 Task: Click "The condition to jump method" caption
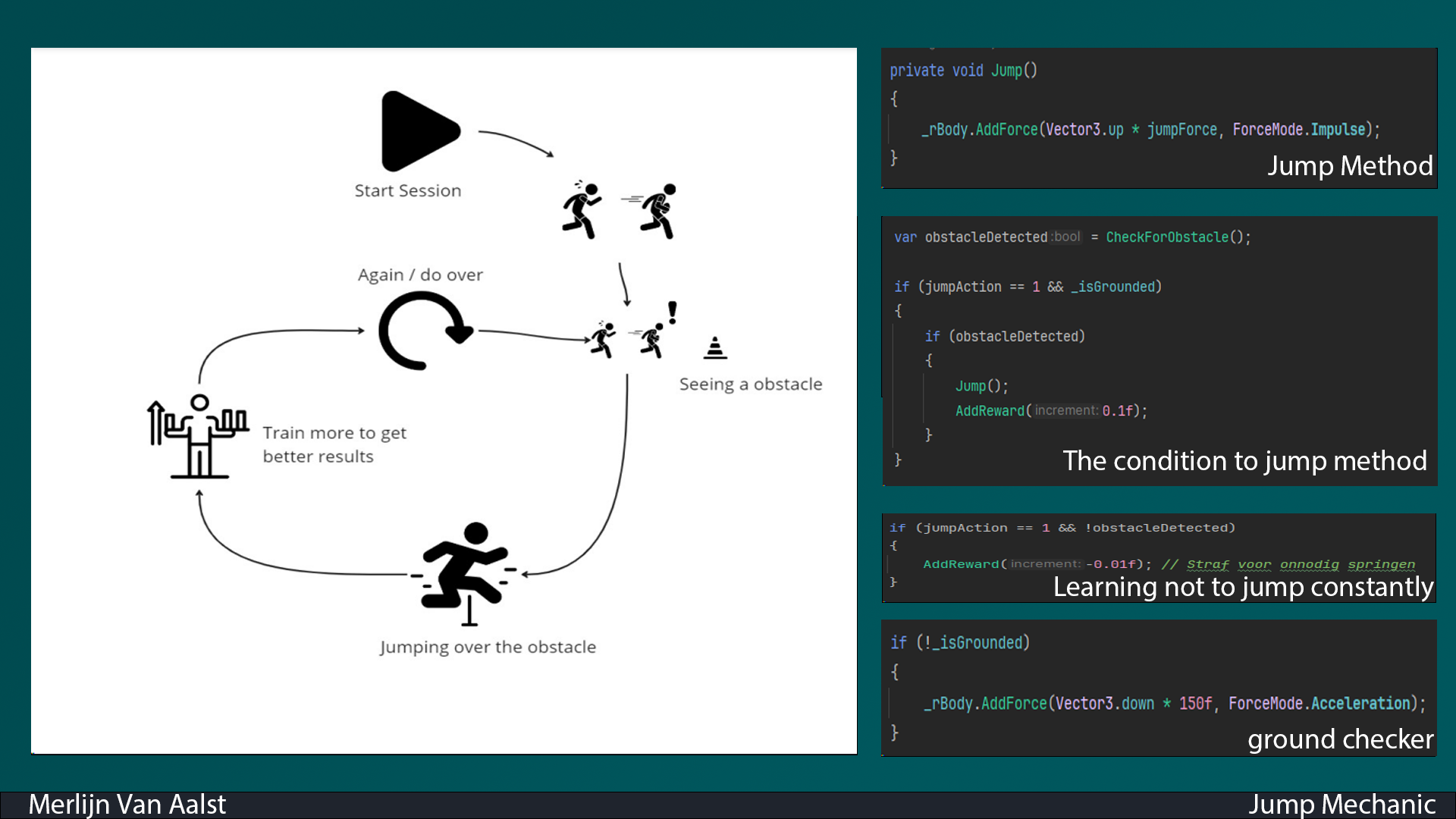(x=1244, y=461)
